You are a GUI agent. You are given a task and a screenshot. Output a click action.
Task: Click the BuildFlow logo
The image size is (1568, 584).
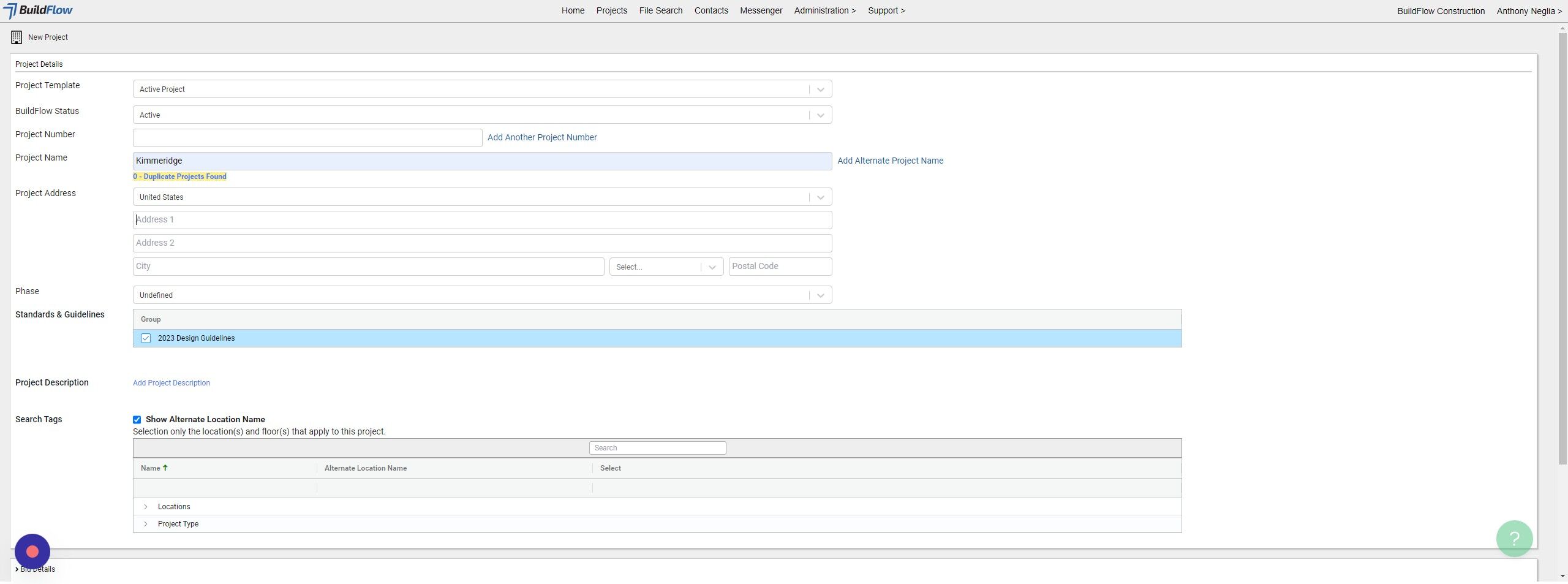click(38, 10)
